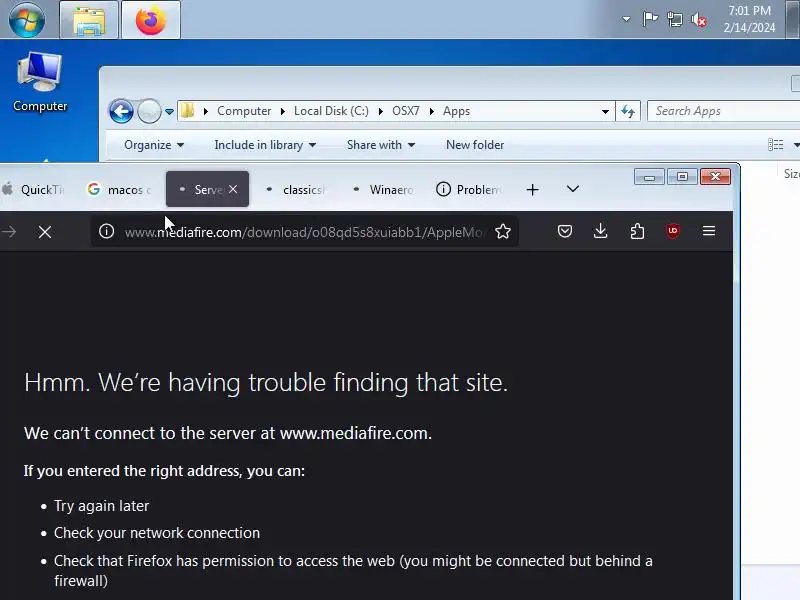Click the folder icon in Explorer's address bar
The image size is (800, 600).
(x=188, y=111)
